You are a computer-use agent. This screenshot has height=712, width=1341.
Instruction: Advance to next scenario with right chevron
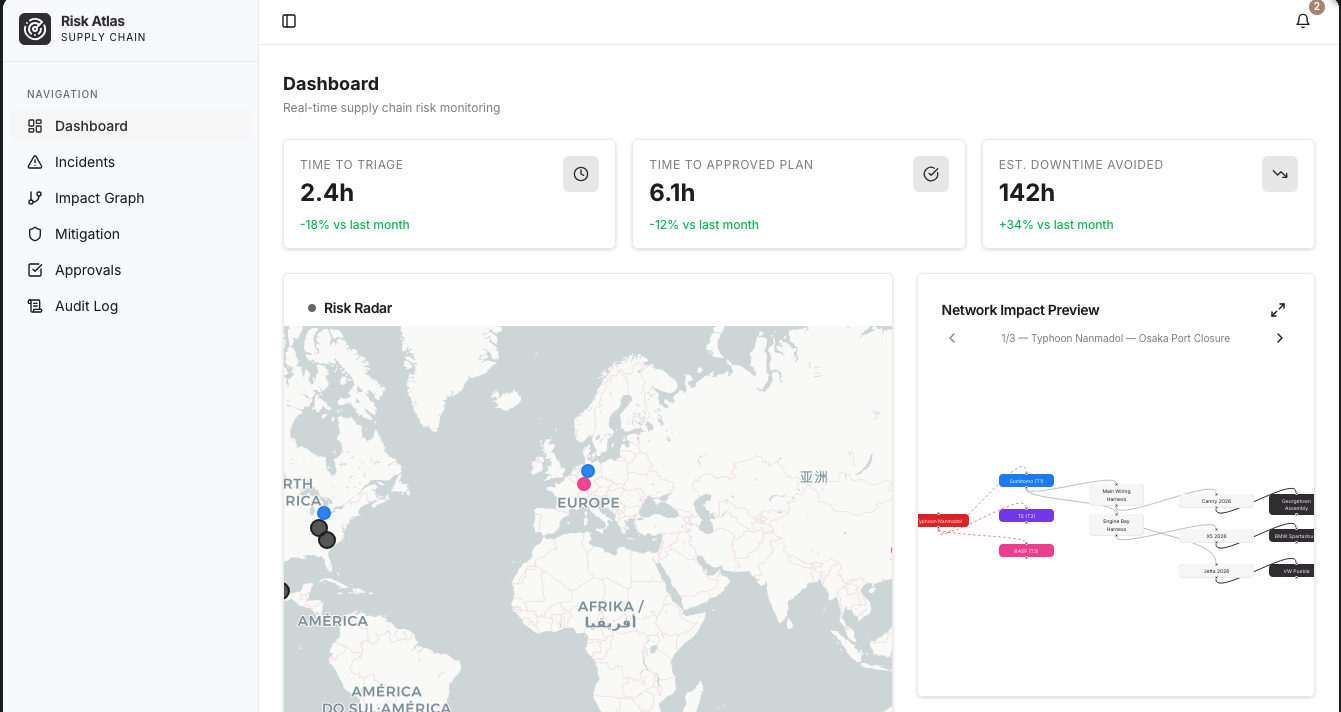point(1280,338)
